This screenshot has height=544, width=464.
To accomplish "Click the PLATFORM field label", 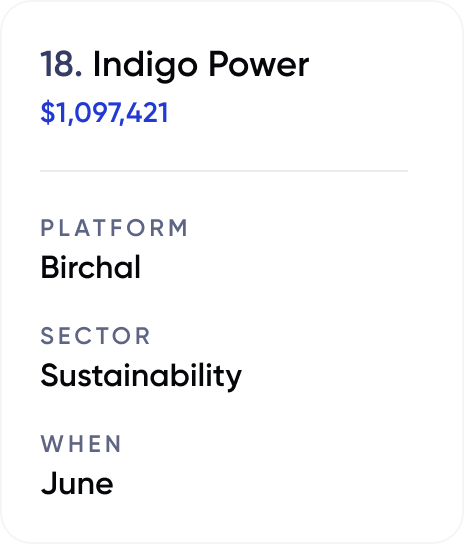I will 114,228.
